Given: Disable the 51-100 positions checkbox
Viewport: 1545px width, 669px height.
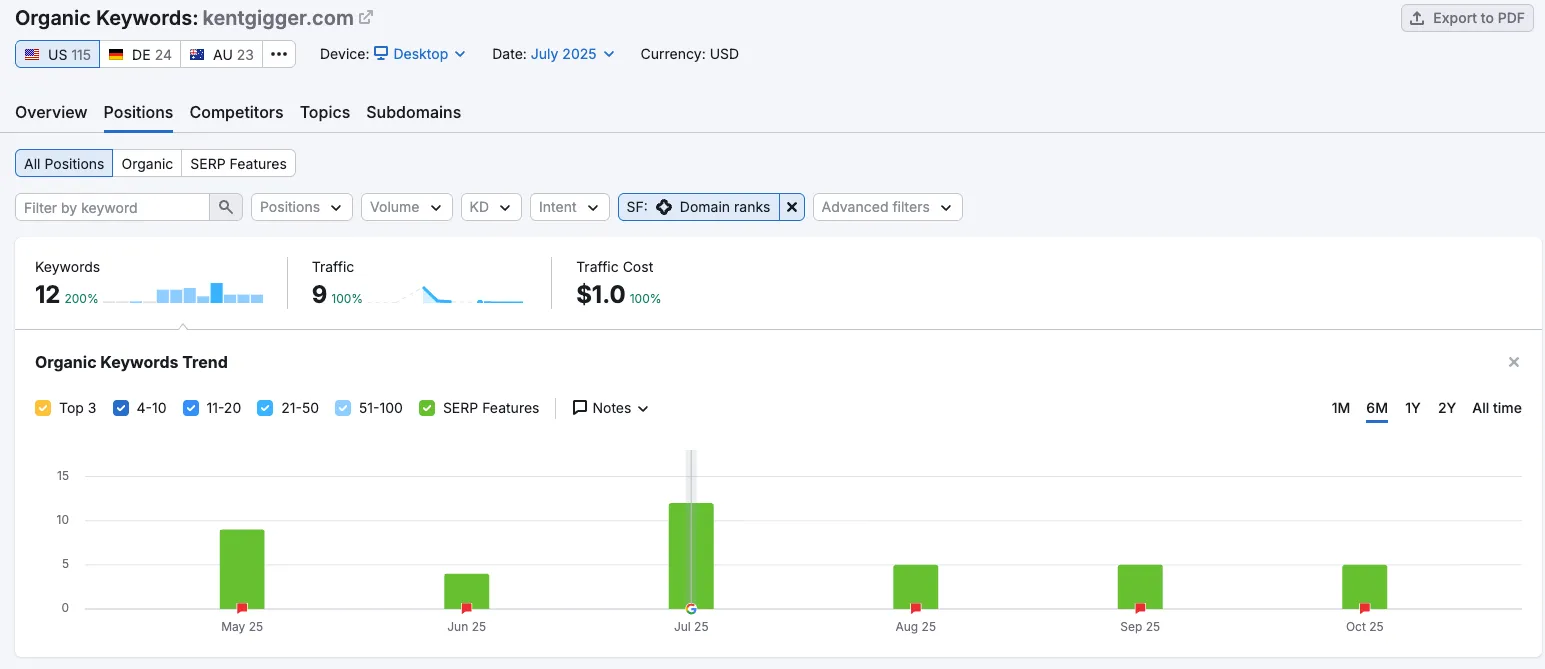Looking at the screenshot, I should click(343, 408).
